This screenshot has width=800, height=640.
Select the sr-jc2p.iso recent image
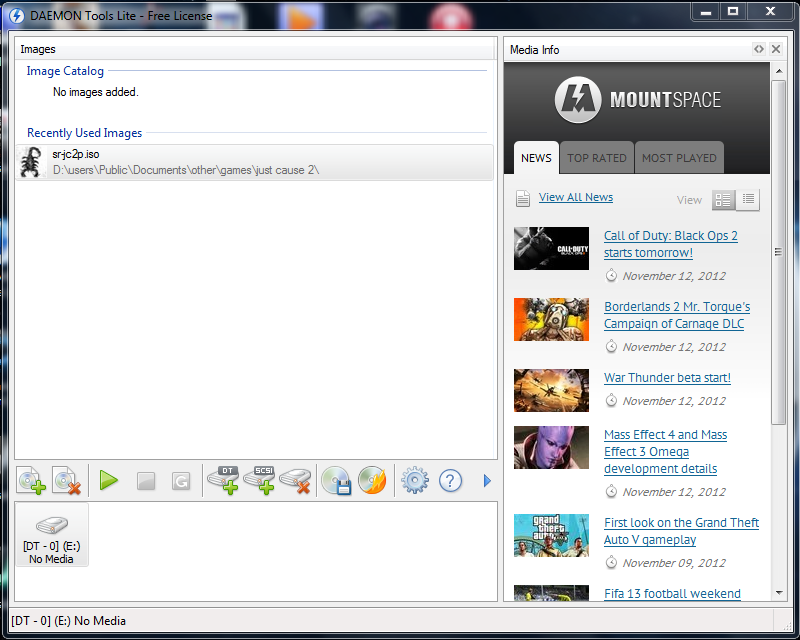255,162
